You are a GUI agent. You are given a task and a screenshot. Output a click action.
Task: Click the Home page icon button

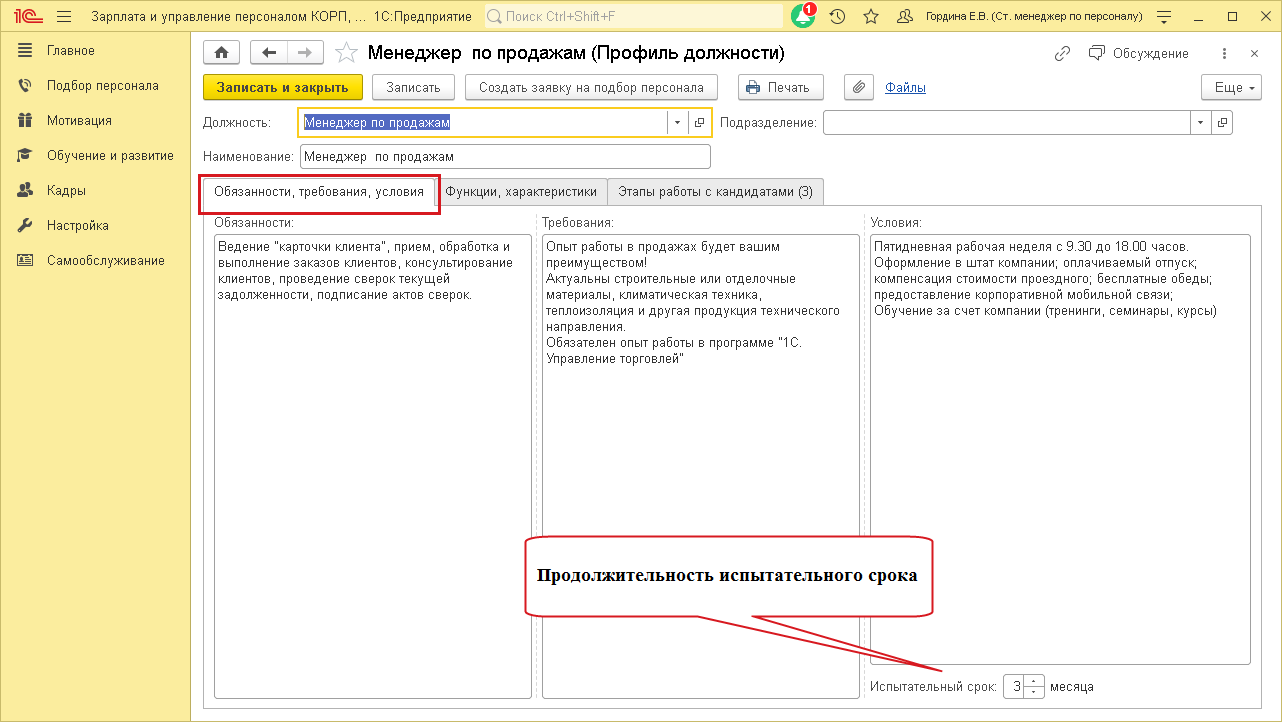pos(221,53)
